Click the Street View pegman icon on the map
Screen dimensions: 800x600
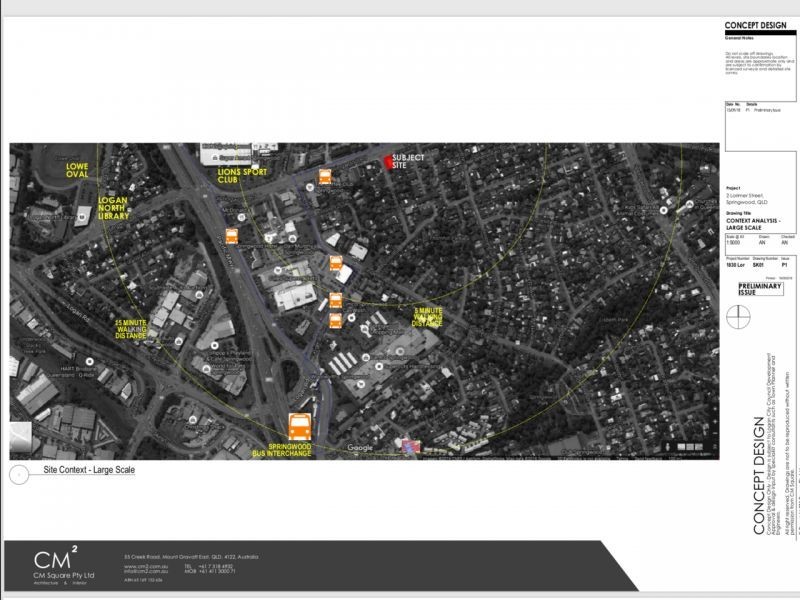667,447
